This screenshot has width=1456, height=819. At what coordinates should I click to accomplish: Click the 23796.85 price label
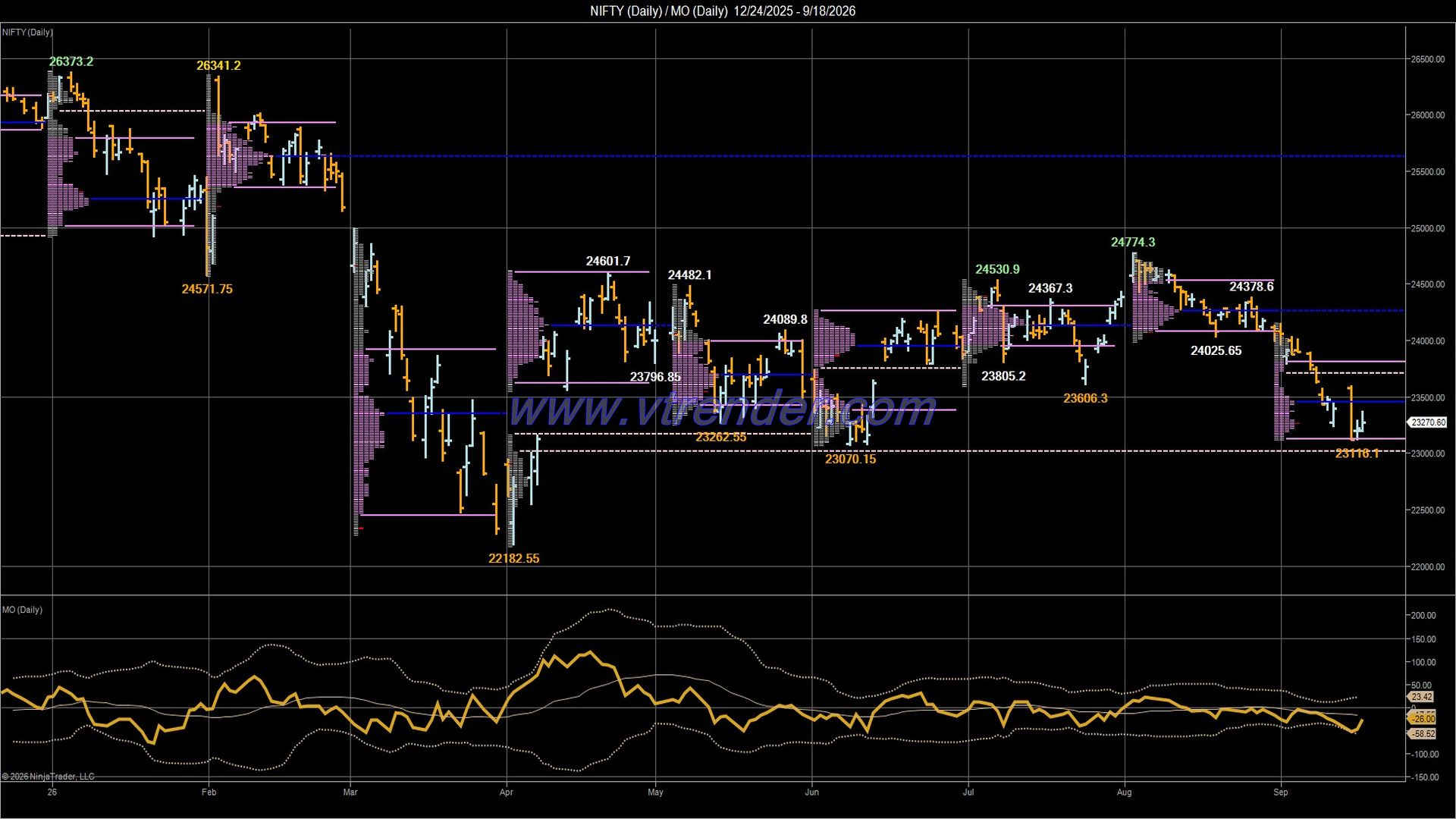[x=655, y=377]
